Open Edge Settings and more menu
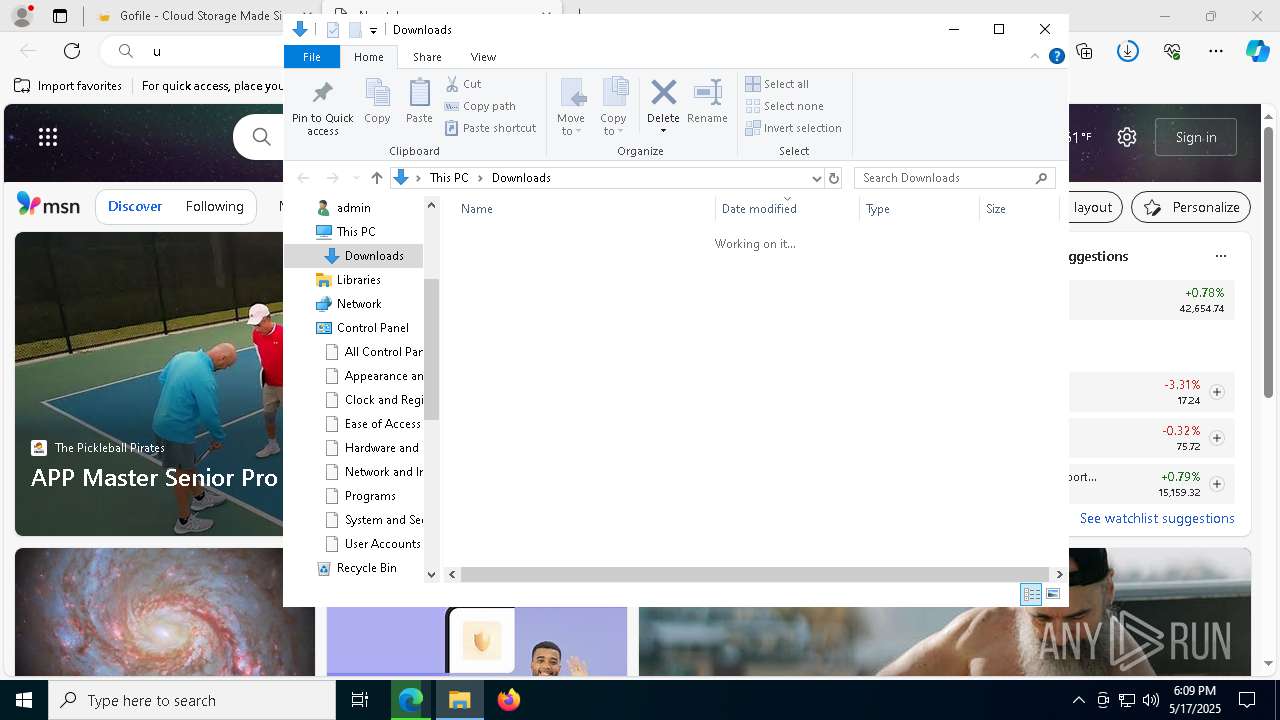 [x=1216, y=51]
